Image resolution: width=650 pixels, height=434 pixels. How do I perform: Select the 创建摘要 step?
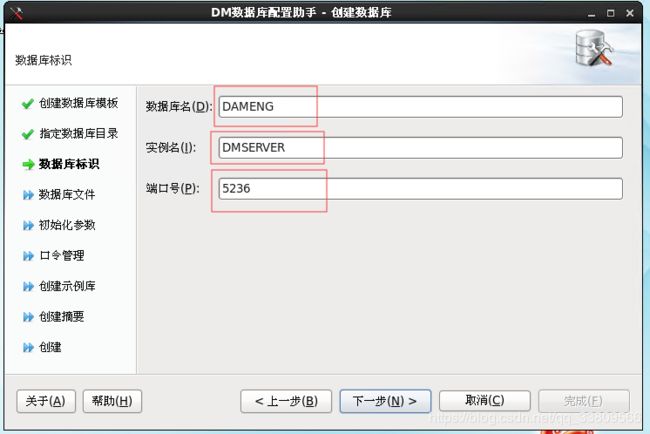(61, 317)
